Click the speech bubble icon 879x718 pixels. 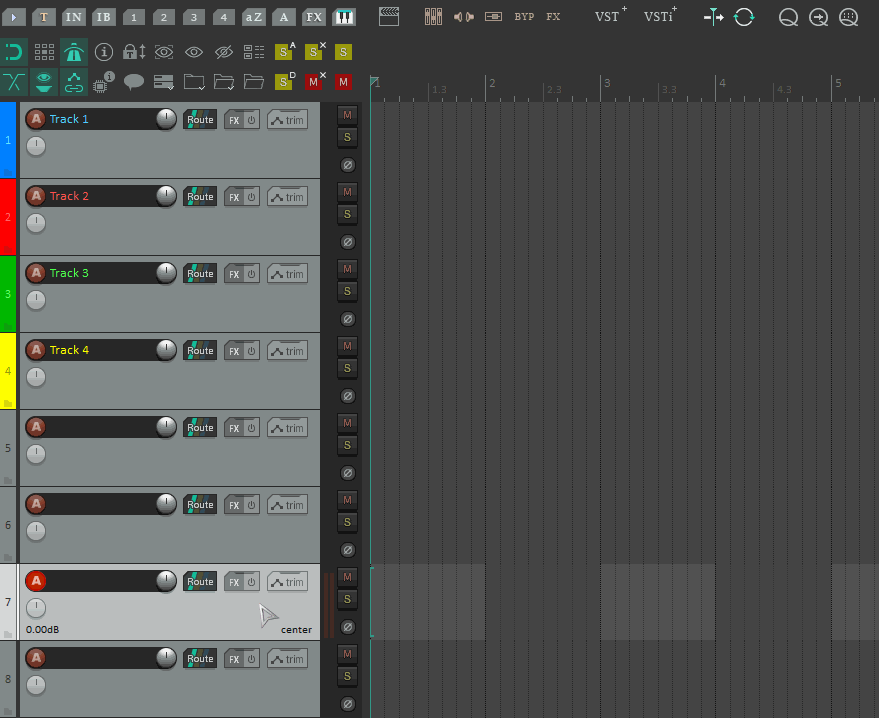133,82
